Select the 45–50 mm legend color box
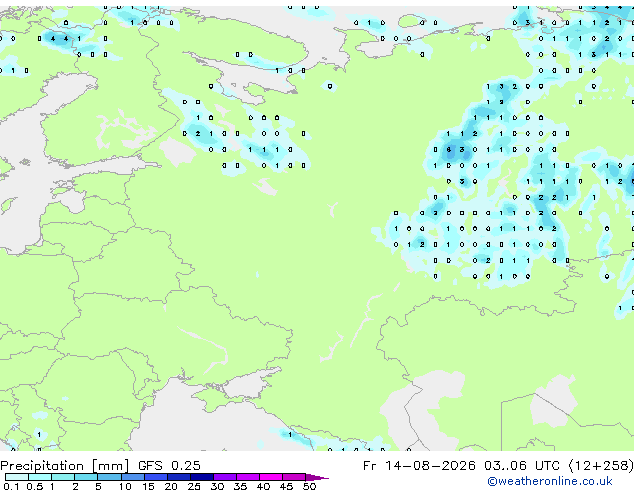 294,477
